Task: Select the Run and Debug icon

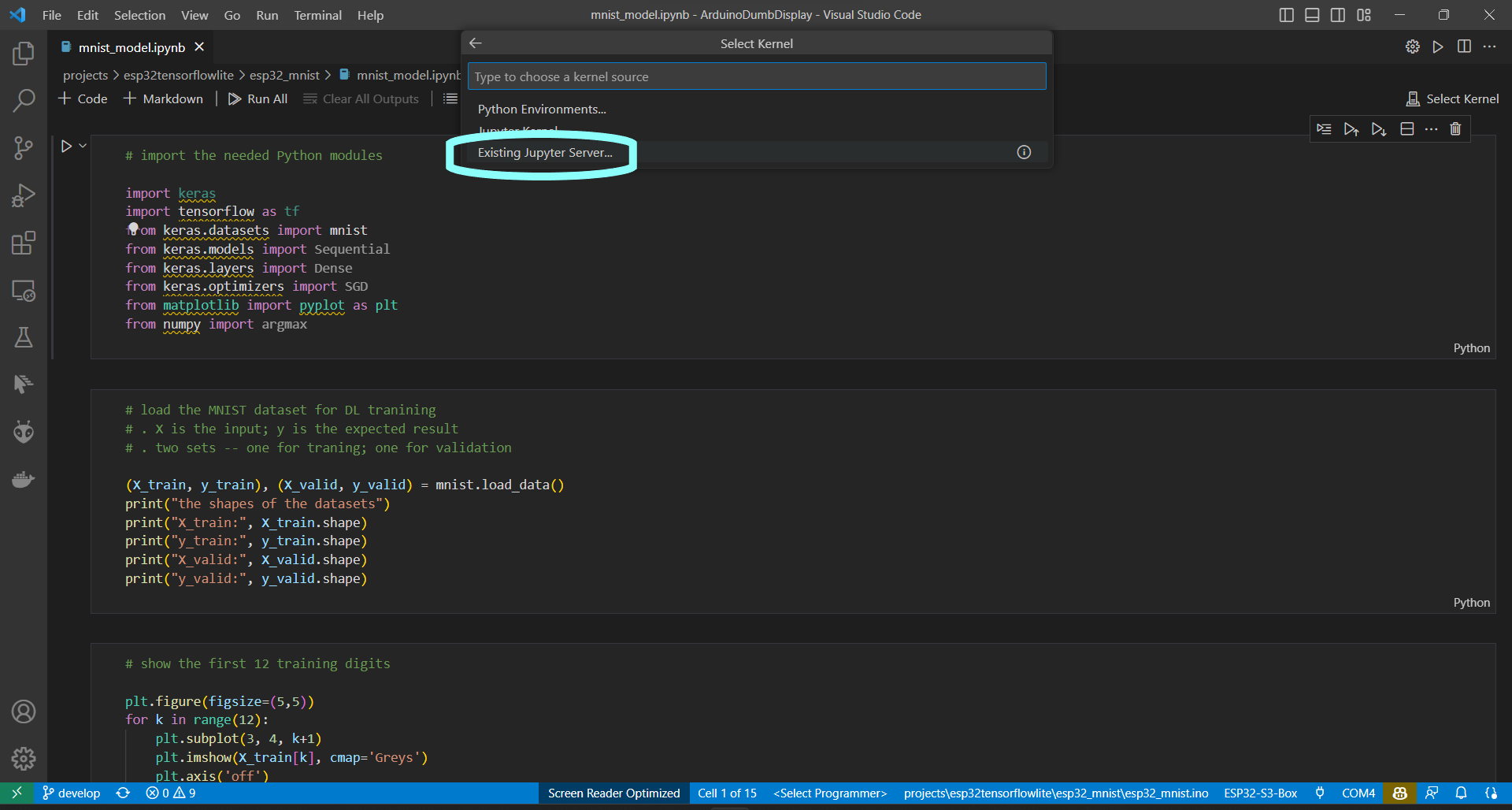Action: pyautogui.click(x=24, y=195)
